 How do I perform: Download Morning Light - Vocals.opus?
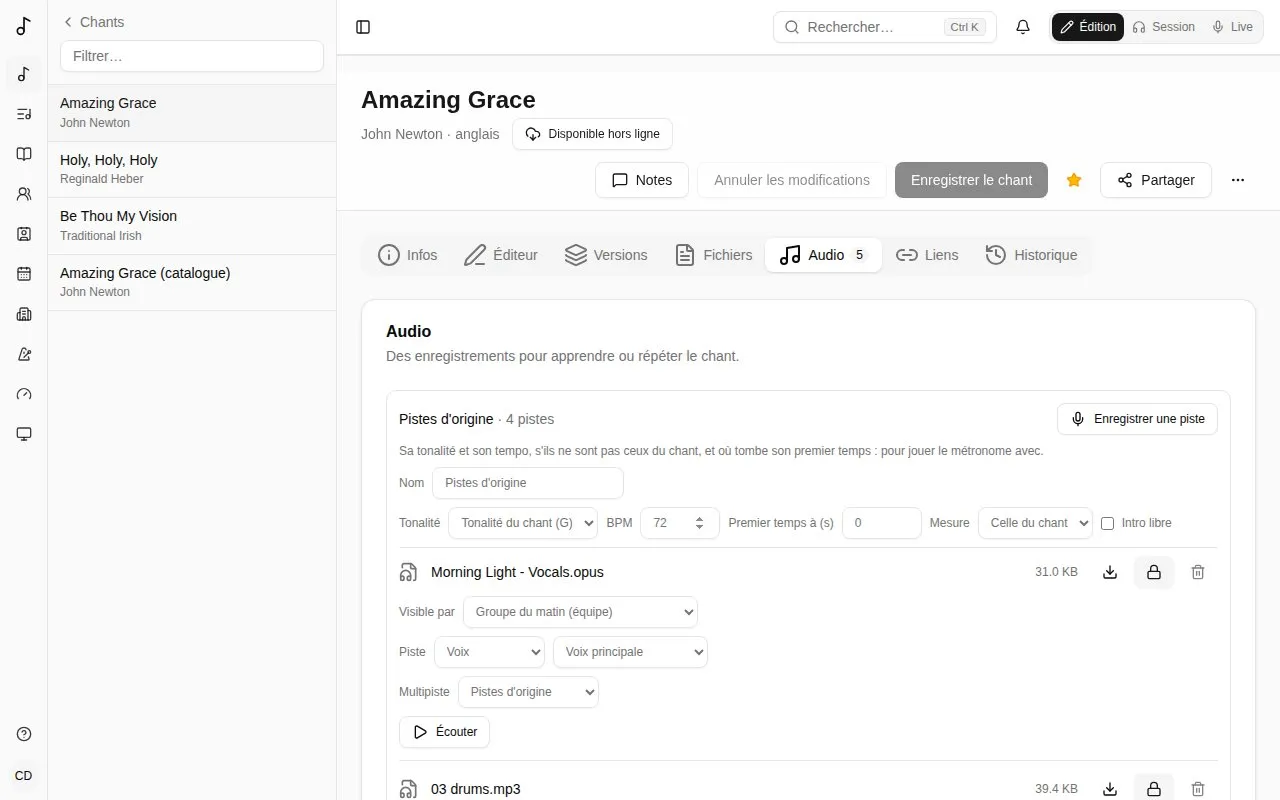coord(1110,572)
